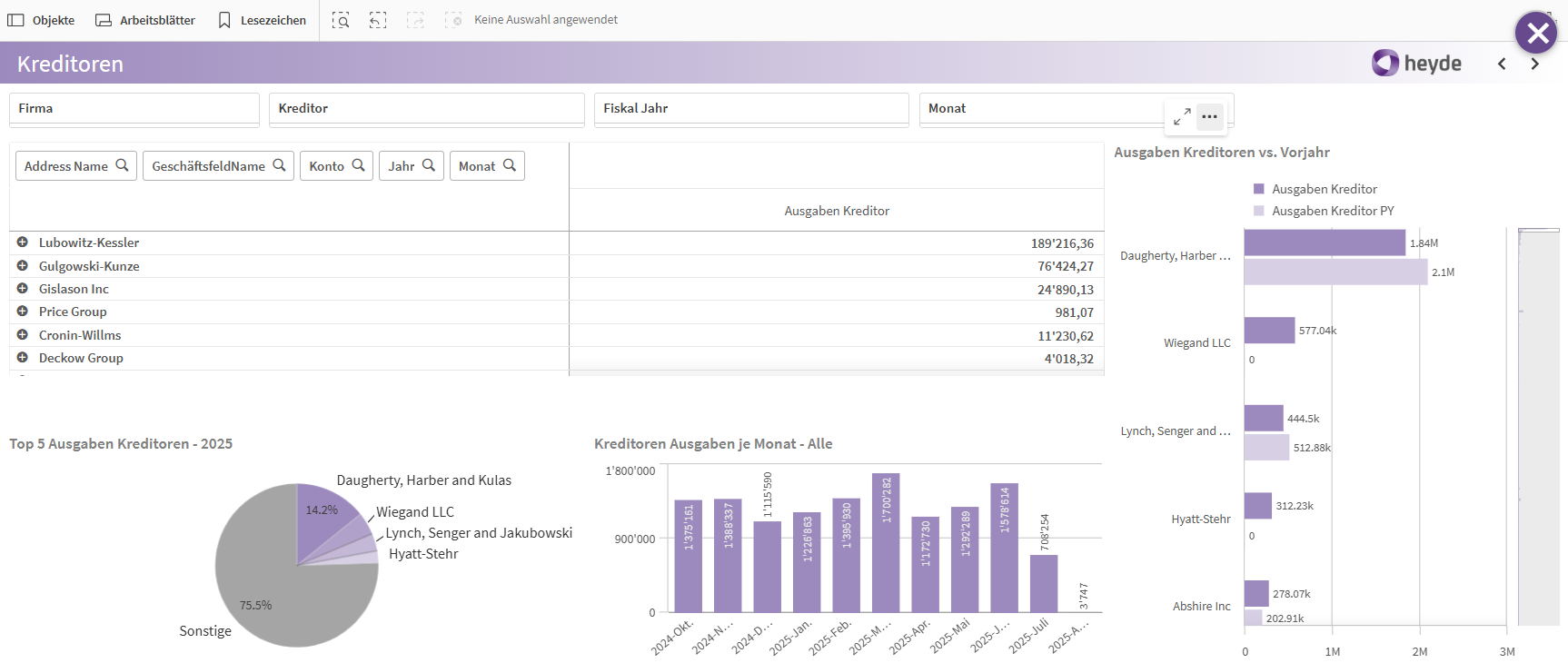Go to the previous sheet arrow
The width and height of the screenshot is (1568, 663).
click(1502, 64)
